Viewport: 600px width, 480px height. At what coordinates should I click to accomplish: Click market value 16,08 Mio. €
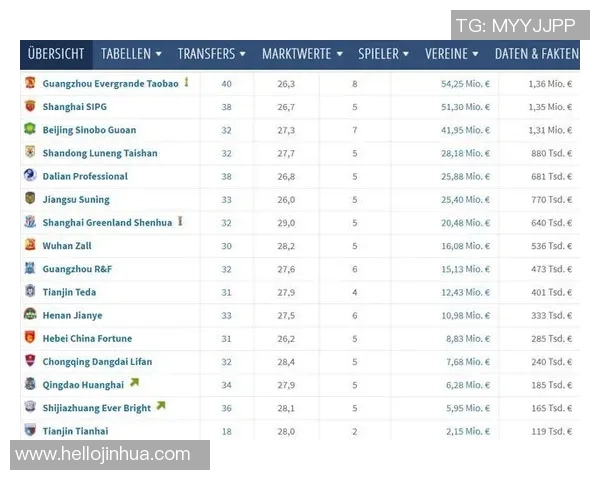(x=465, y=246)
